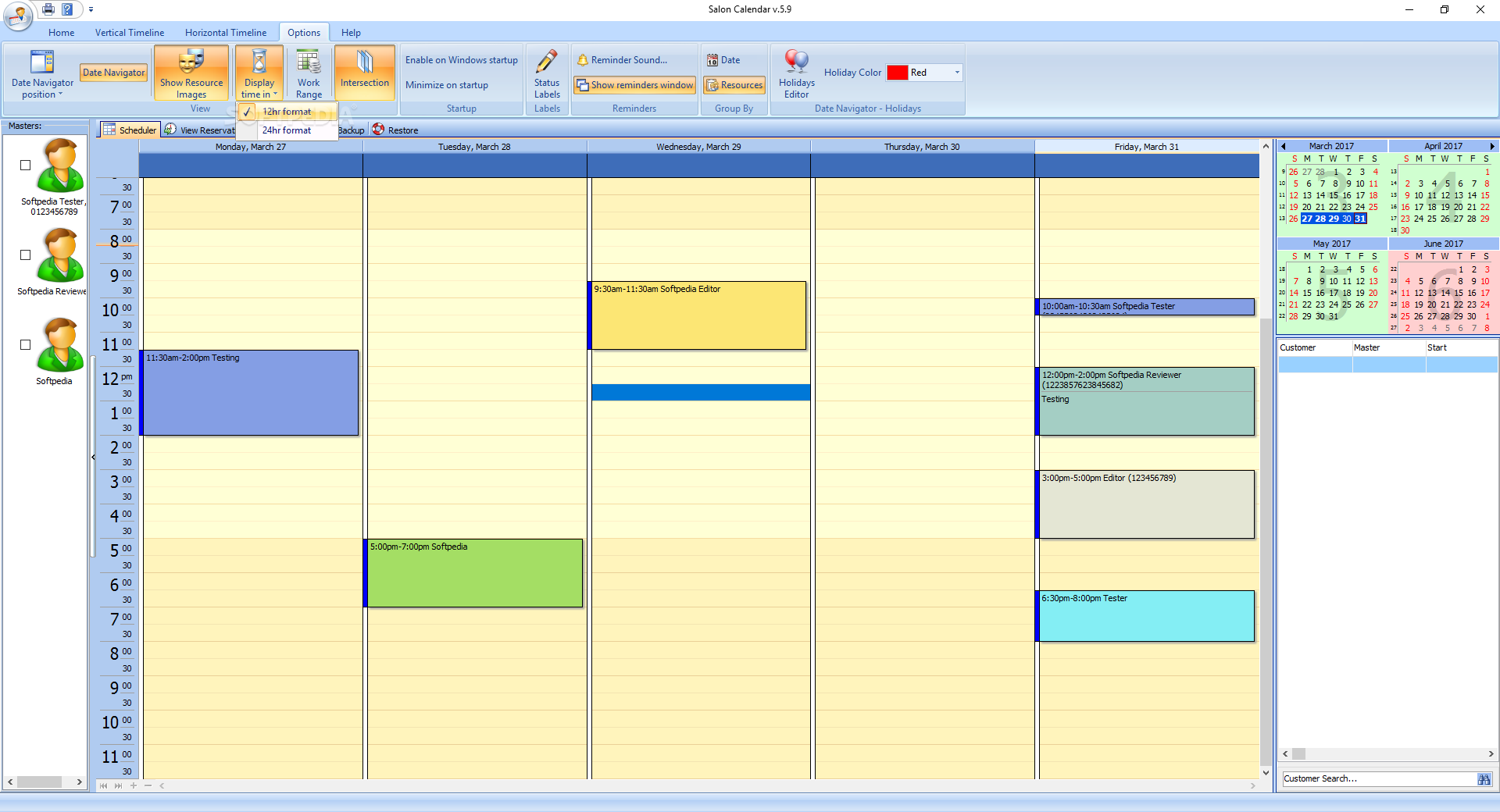Click the scheduler vertical scrollbar down arrow

(1266, 773)
